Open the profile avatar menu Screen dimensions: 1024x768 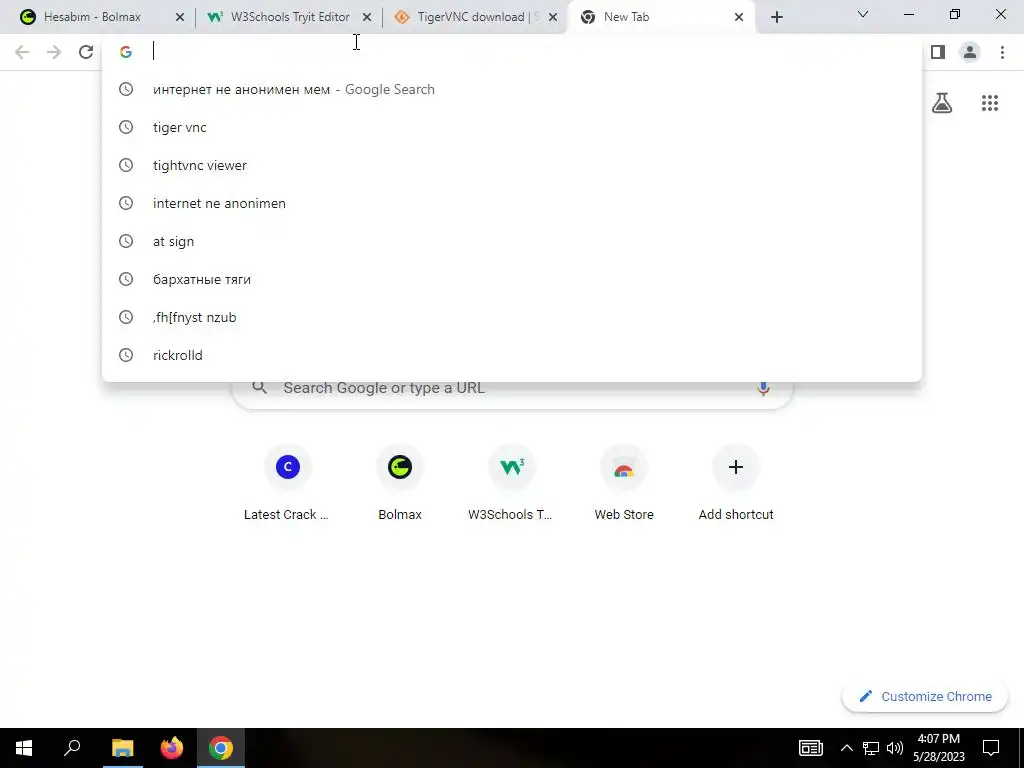(970, 52)
